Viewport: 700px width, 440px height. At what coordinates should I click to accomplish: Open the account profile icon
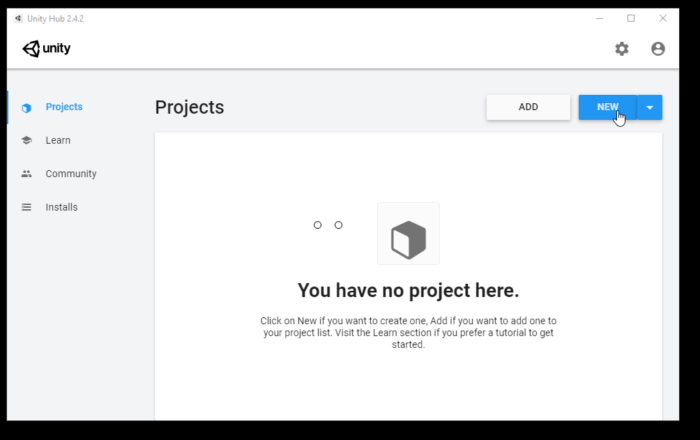point(658,49)
